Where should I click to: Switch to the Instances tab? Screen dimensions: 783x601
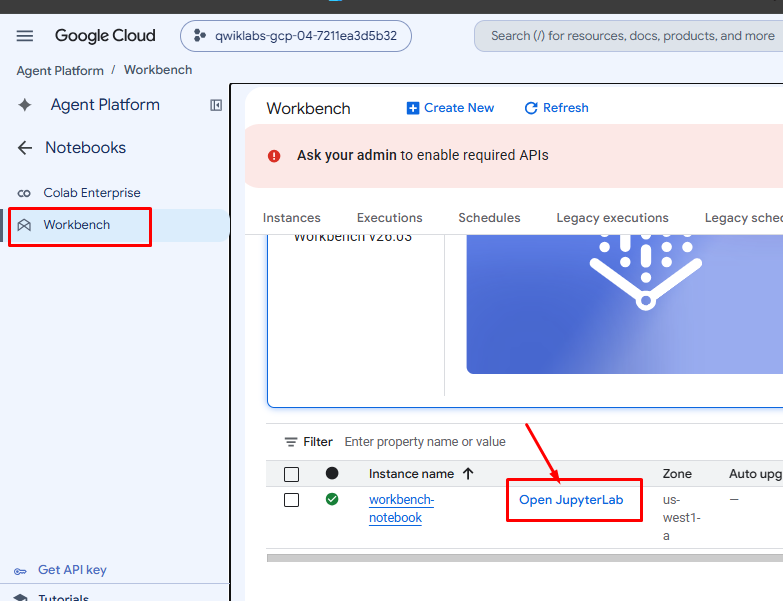(292, 218)
